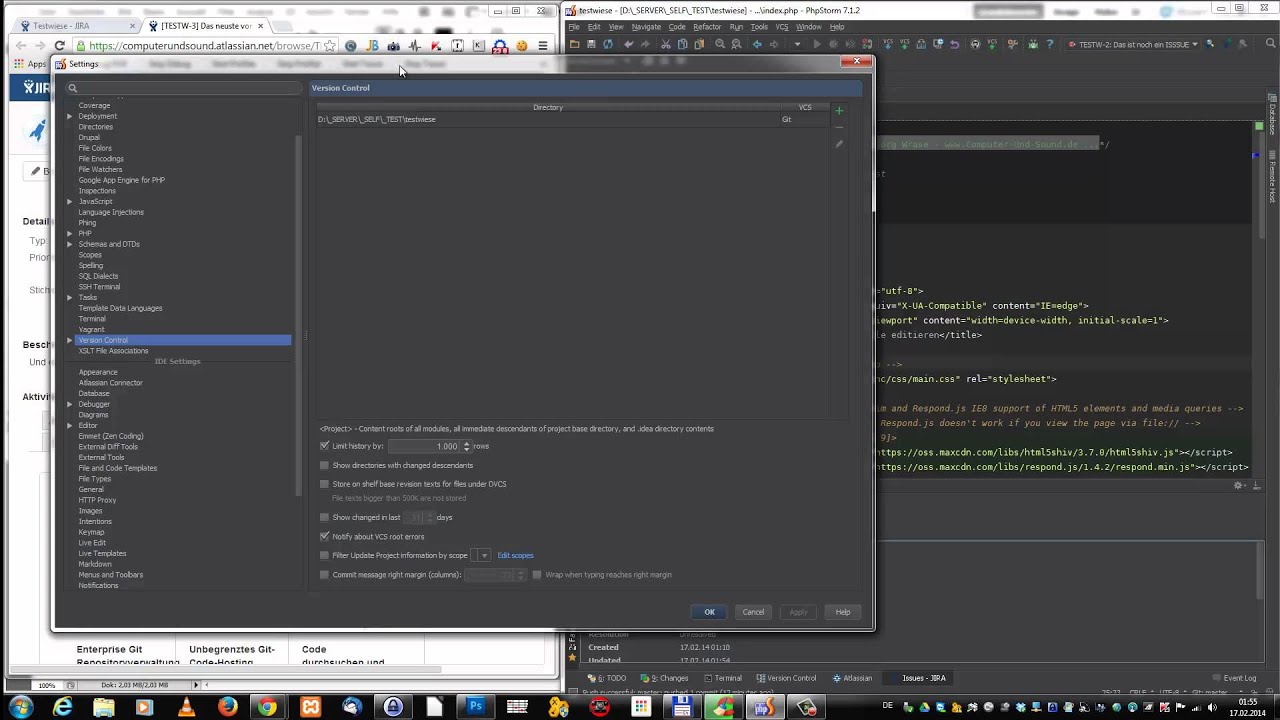Image resolution: width=1280 pixels, height=720 pixels.
Task: Expand Schemas and DTDs node
Action: click(70, 244)
